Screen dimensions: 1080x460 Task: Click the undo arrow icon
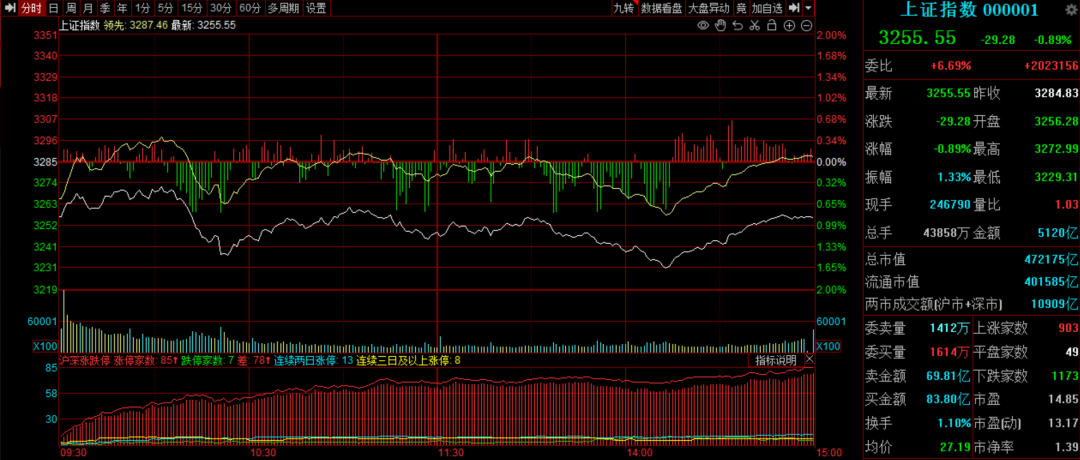738,25
